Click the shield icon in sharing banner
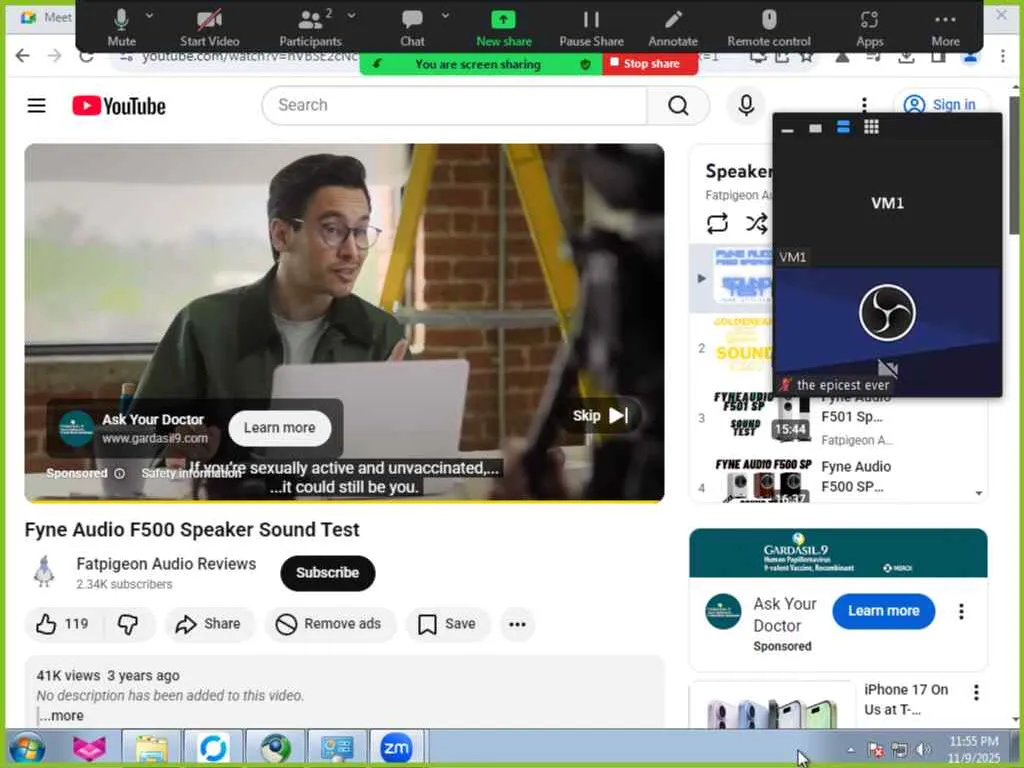1024x768 pixels. 585,64
